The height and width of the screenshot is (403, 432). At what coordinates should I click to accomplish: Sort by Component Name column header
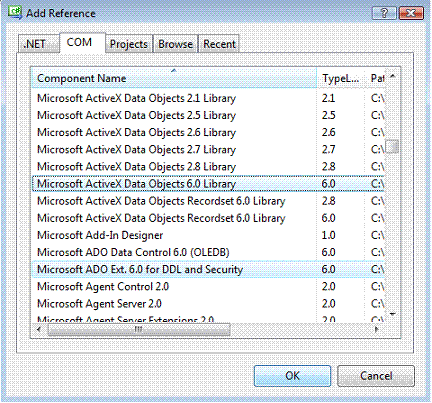tap(174, 78)
